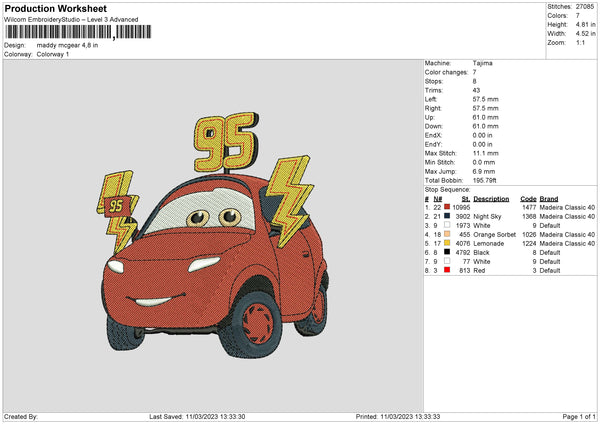Click the Description column header
600x424 pixels.
tap(491, 199)
